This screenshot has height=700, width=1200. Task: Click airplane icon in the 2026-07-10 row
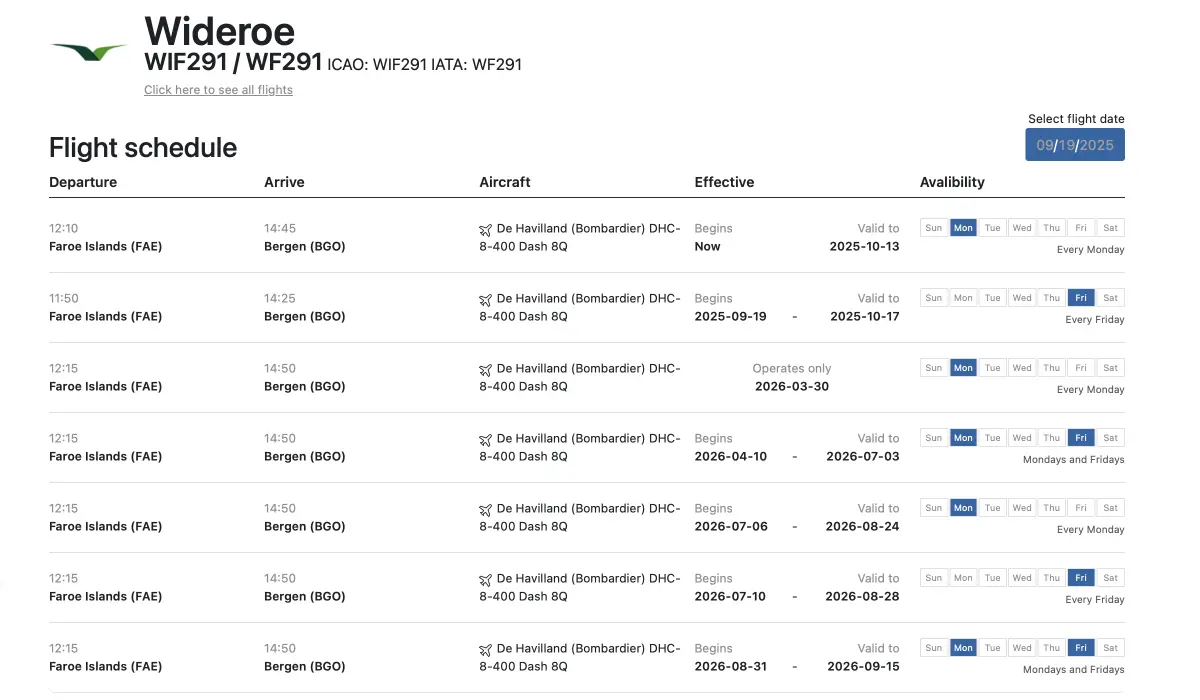pos(486,580)
